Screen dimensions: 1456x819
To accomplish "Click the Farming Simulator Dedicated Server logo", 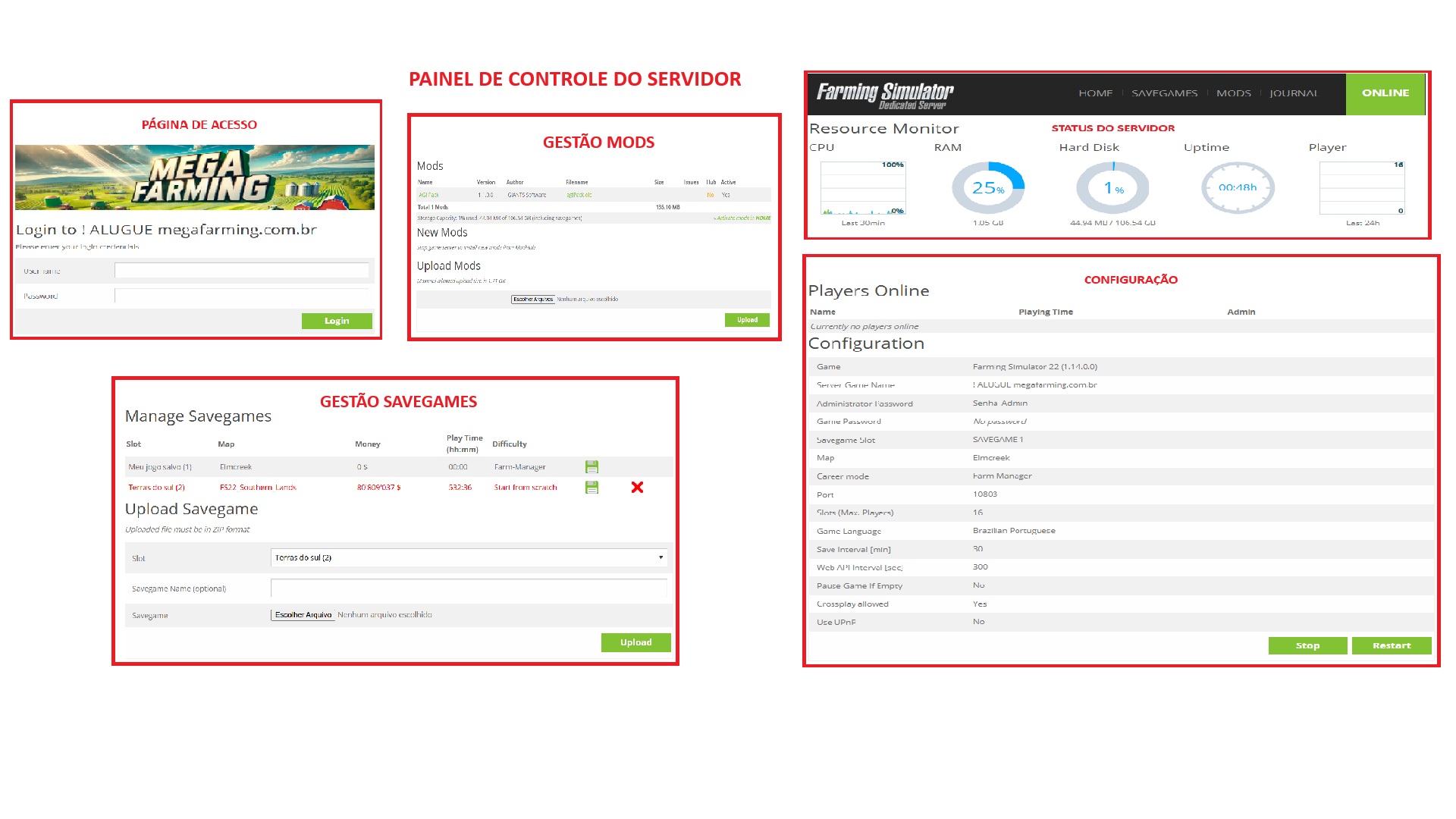I will pos(885,95).
